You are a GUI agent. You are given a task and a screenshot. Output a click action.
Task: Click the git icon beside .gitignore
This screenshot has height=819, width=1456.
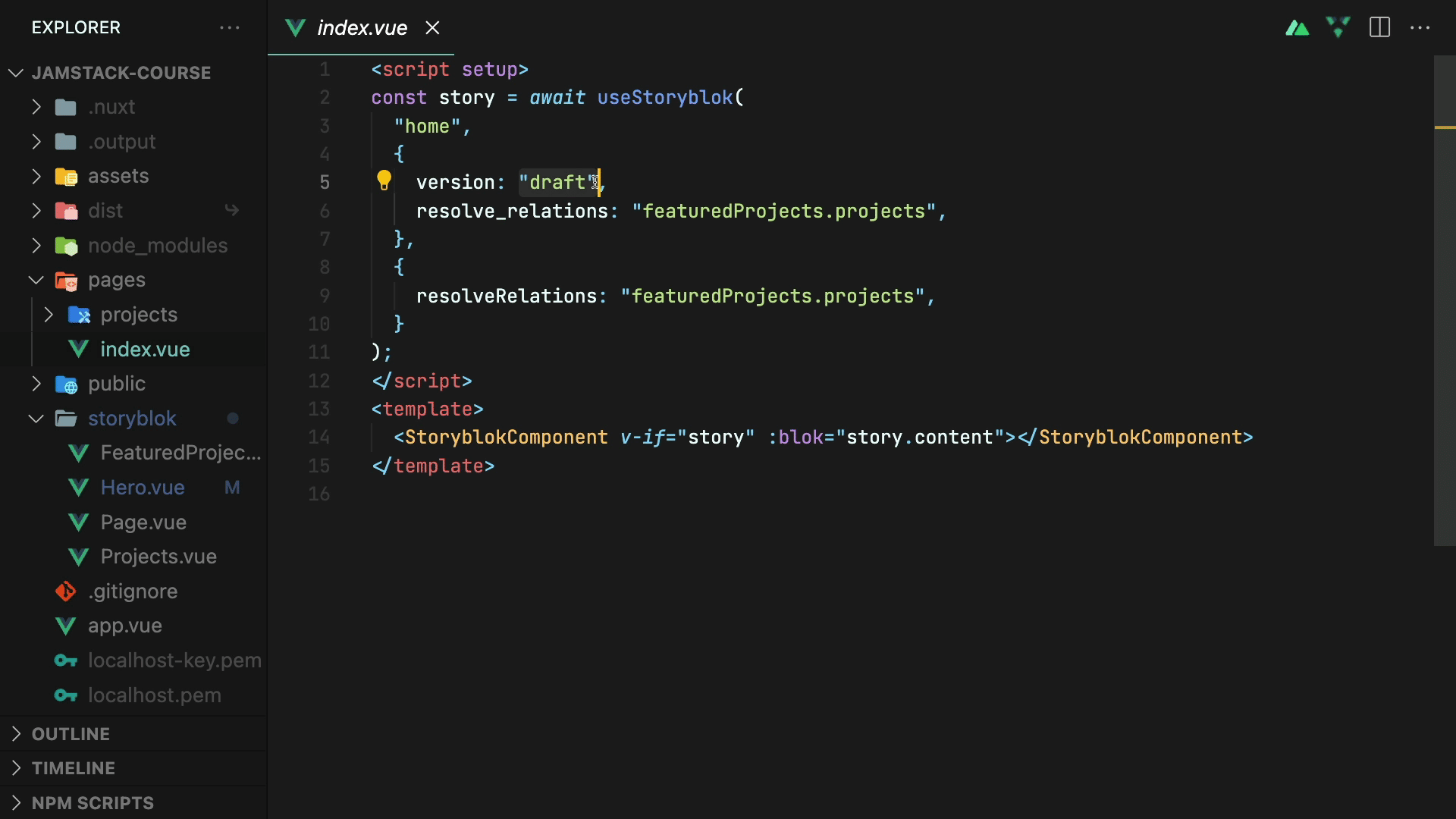pyautogui.click(x=66, y=591)
